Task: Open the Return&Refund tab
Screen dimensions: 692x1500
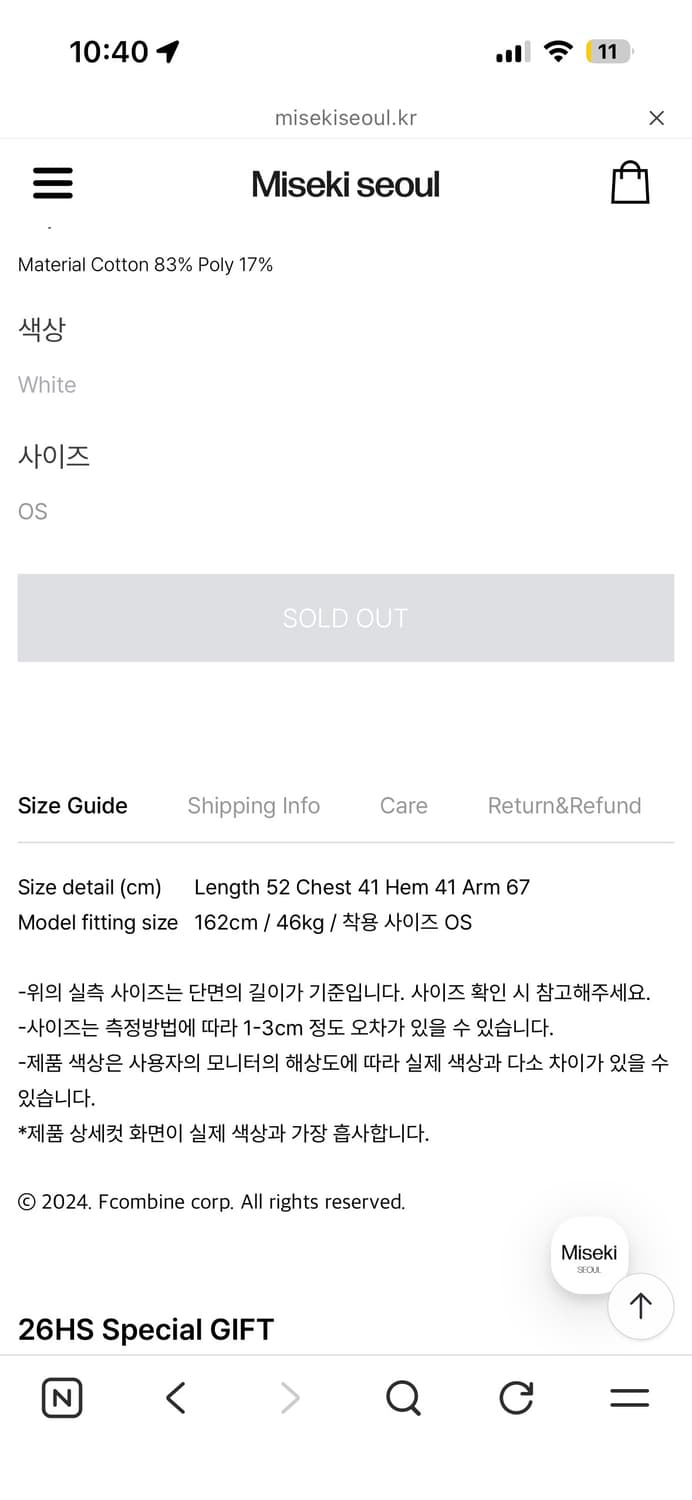Action: [x=564, y=805]
